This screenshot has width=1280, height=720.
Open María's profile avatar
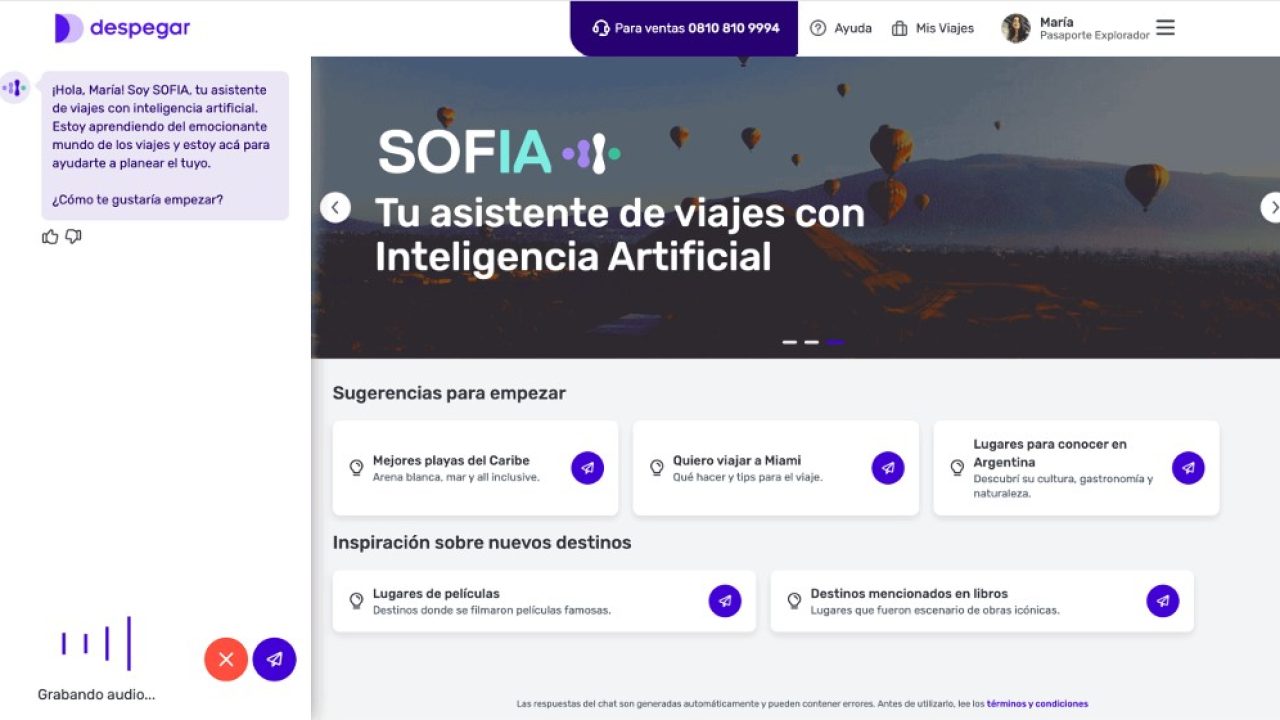[x=1016, y=28]
